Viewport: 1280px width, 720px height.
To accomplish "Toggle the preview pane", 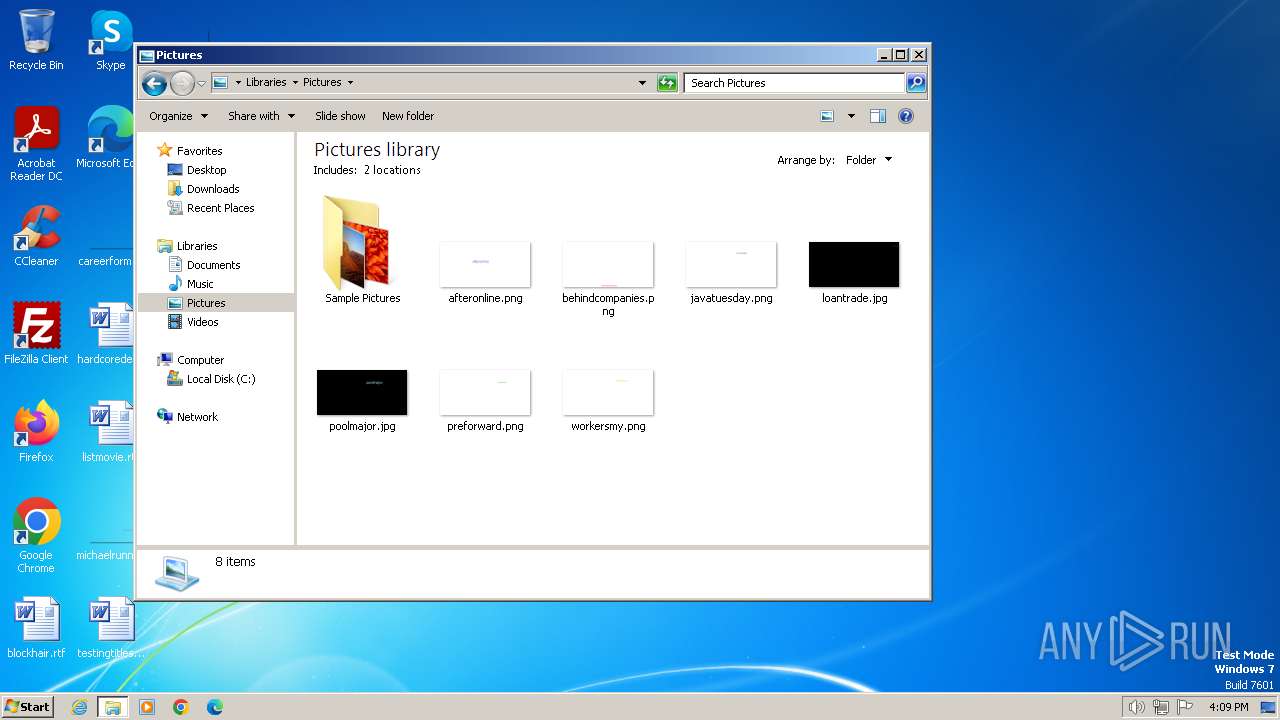I will point(877,116).
